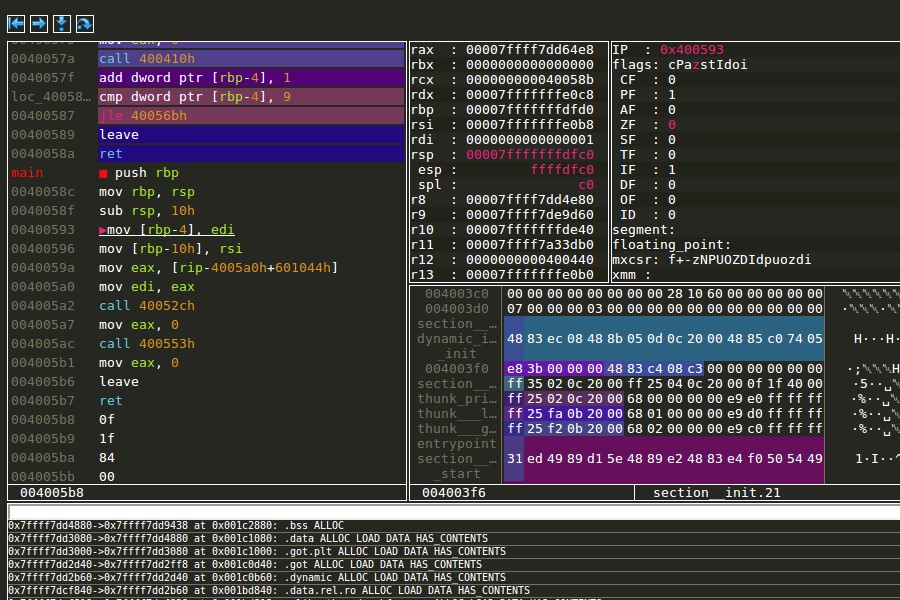Screen dimensions: 900x600
Task: Click the restart/rewind-to-start debugger icon
Action: click(16, 24)
